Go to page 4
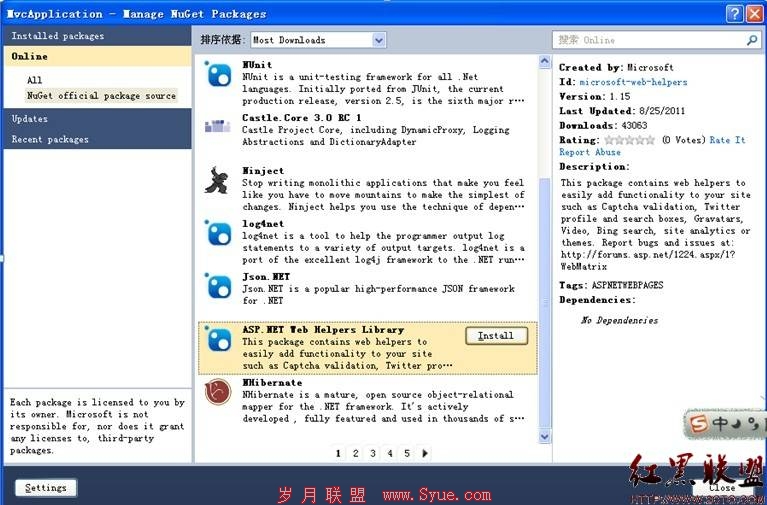The height and width of the screenshot is (505, 767). (x=390, y=453)
